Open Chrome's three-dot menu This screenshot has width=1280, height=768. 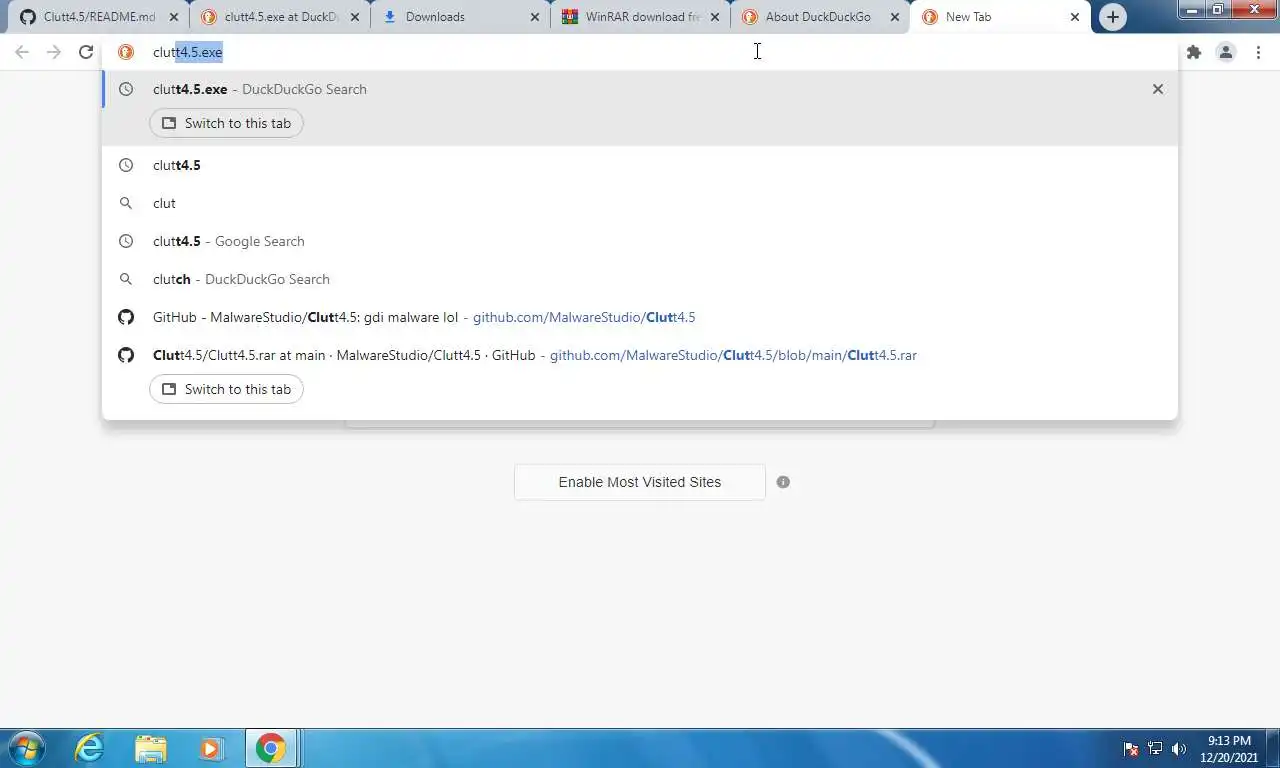[1258, 52]
